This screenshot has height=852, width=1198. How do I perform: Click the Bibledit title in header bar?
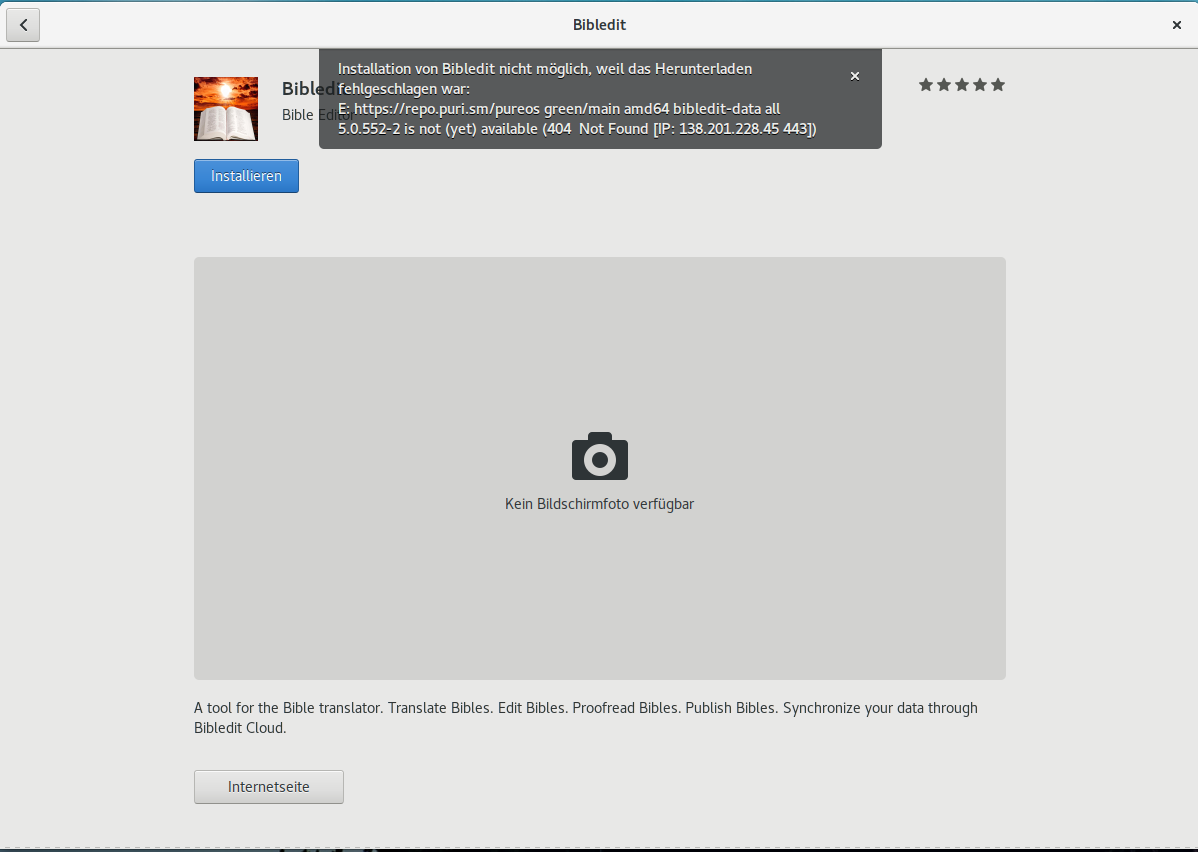[x=599, y=25]
